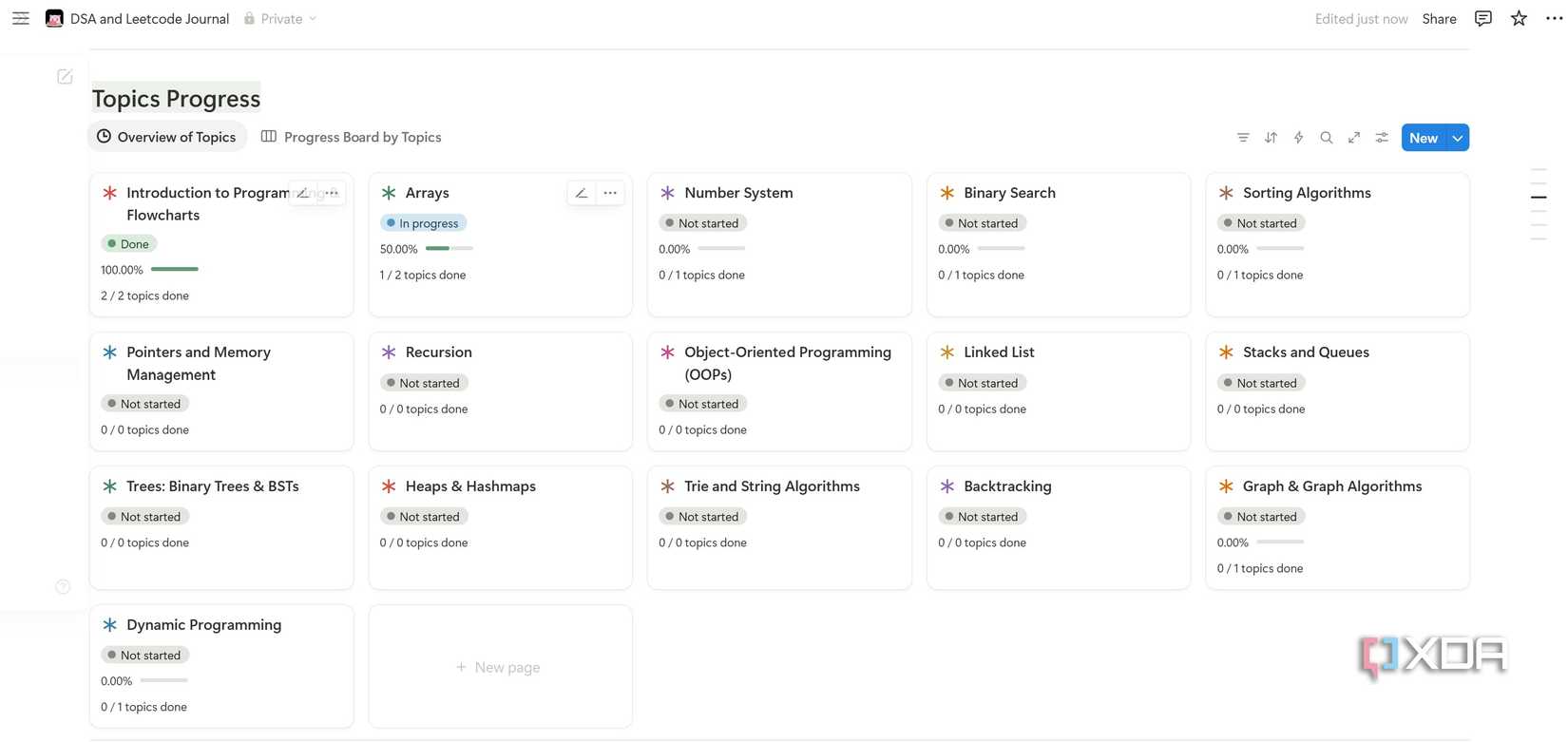Click the page outline marker on right edge
Image resolution: width=1568 pixels, height=742 pixels.
pos(1539,197)
